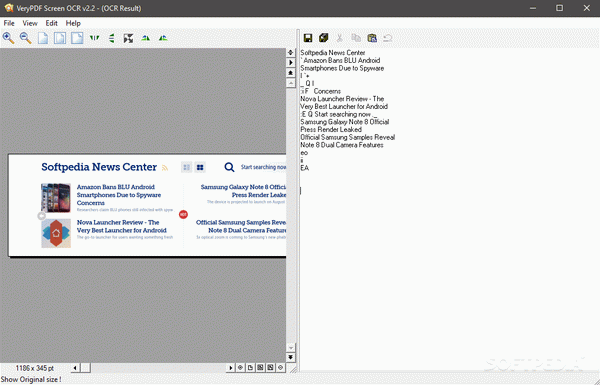This screenshot has height=385, width=600.
Task: Click 'Softpedia News Center' line in OCR text
Action: [x=333, y=53]
